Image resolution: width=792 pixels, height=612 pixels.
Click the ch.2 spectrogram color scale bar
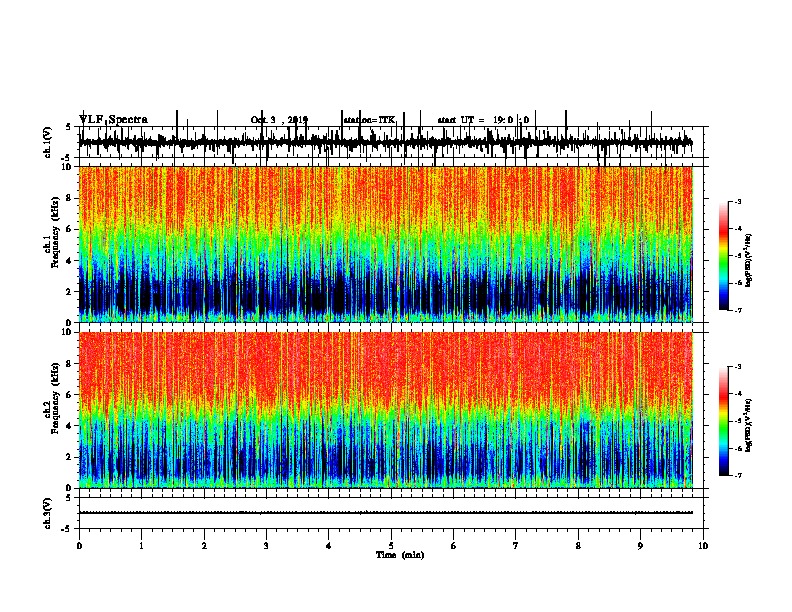[x=724, y=421]
